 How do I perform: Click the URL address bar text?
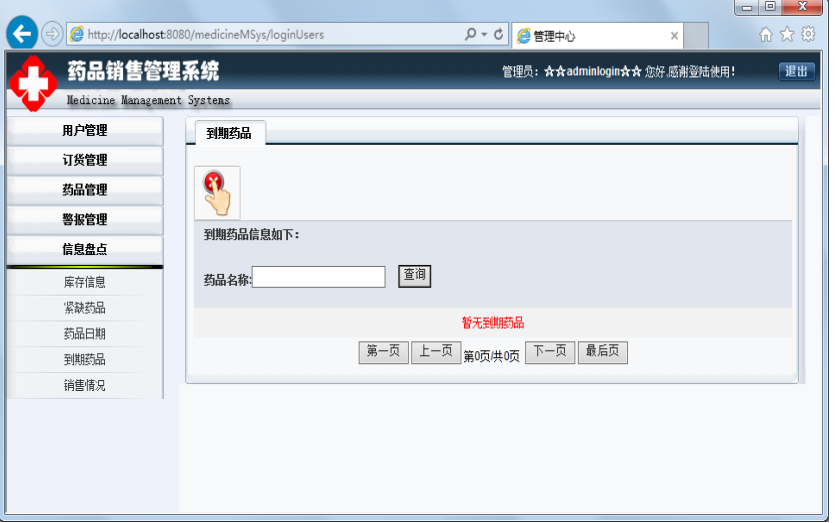206,35
